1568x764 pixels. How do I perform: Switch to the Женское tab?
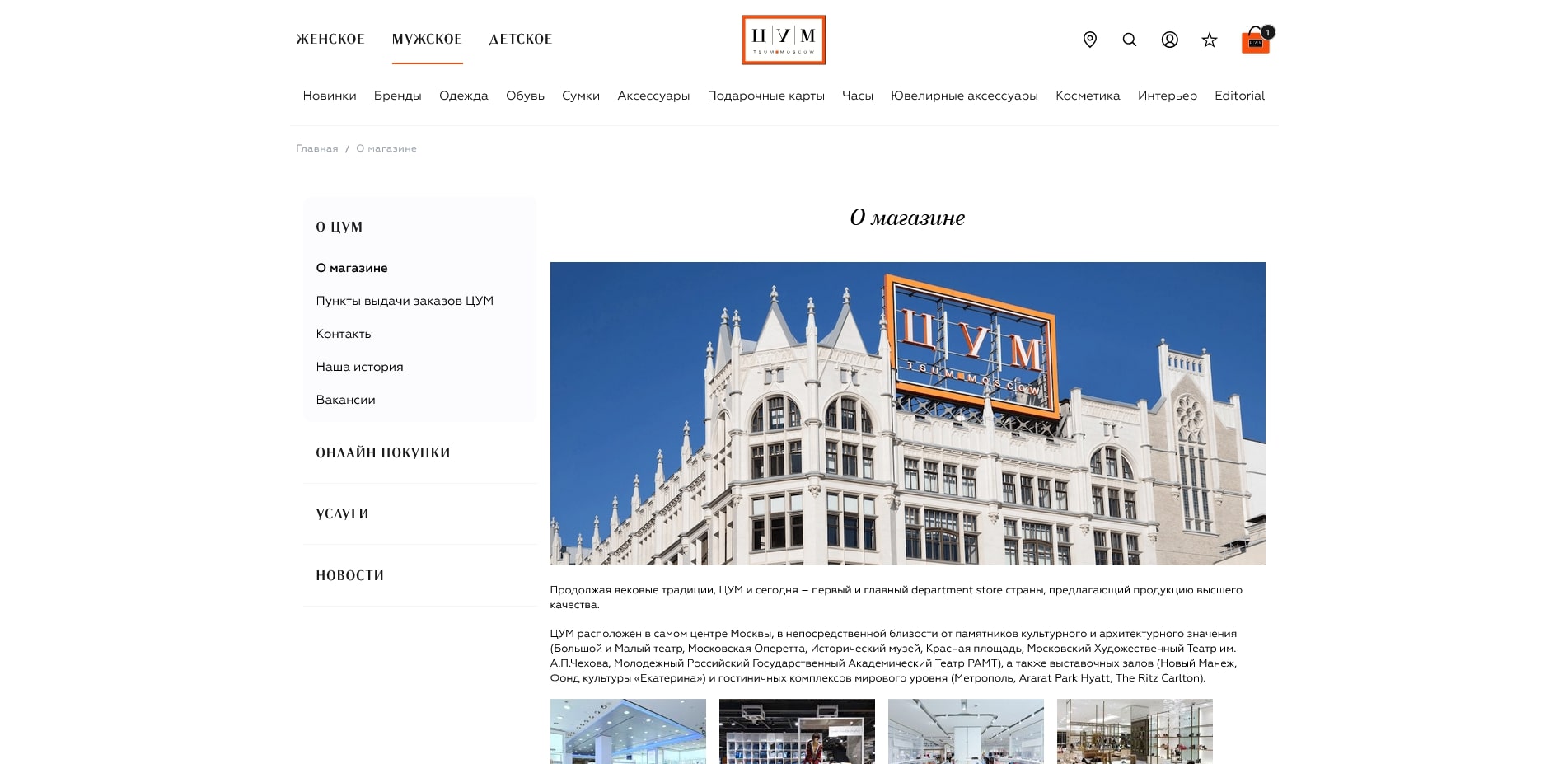pos(330,39)
